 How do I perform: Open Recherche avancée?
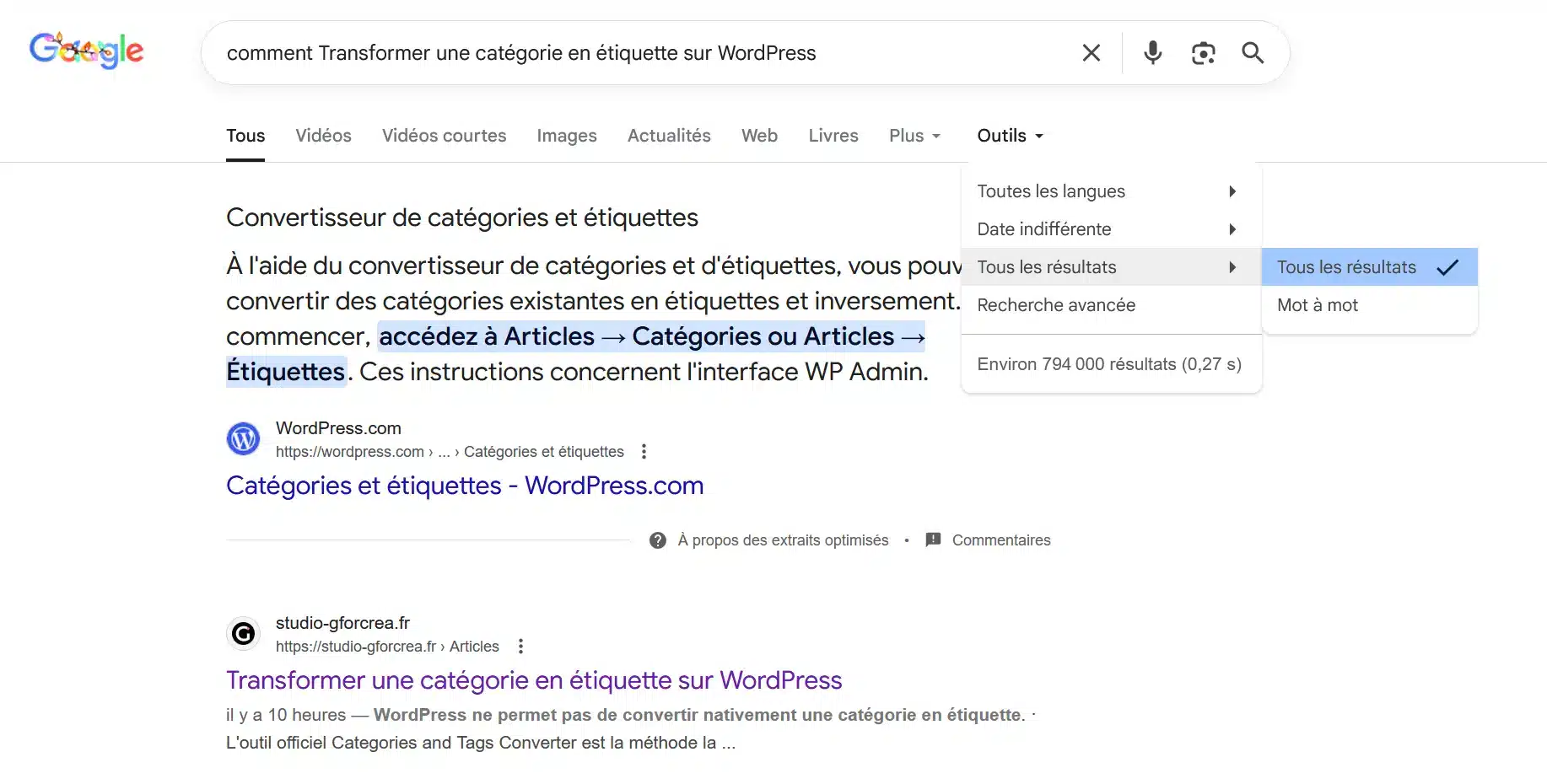(x=1056, y=305)
